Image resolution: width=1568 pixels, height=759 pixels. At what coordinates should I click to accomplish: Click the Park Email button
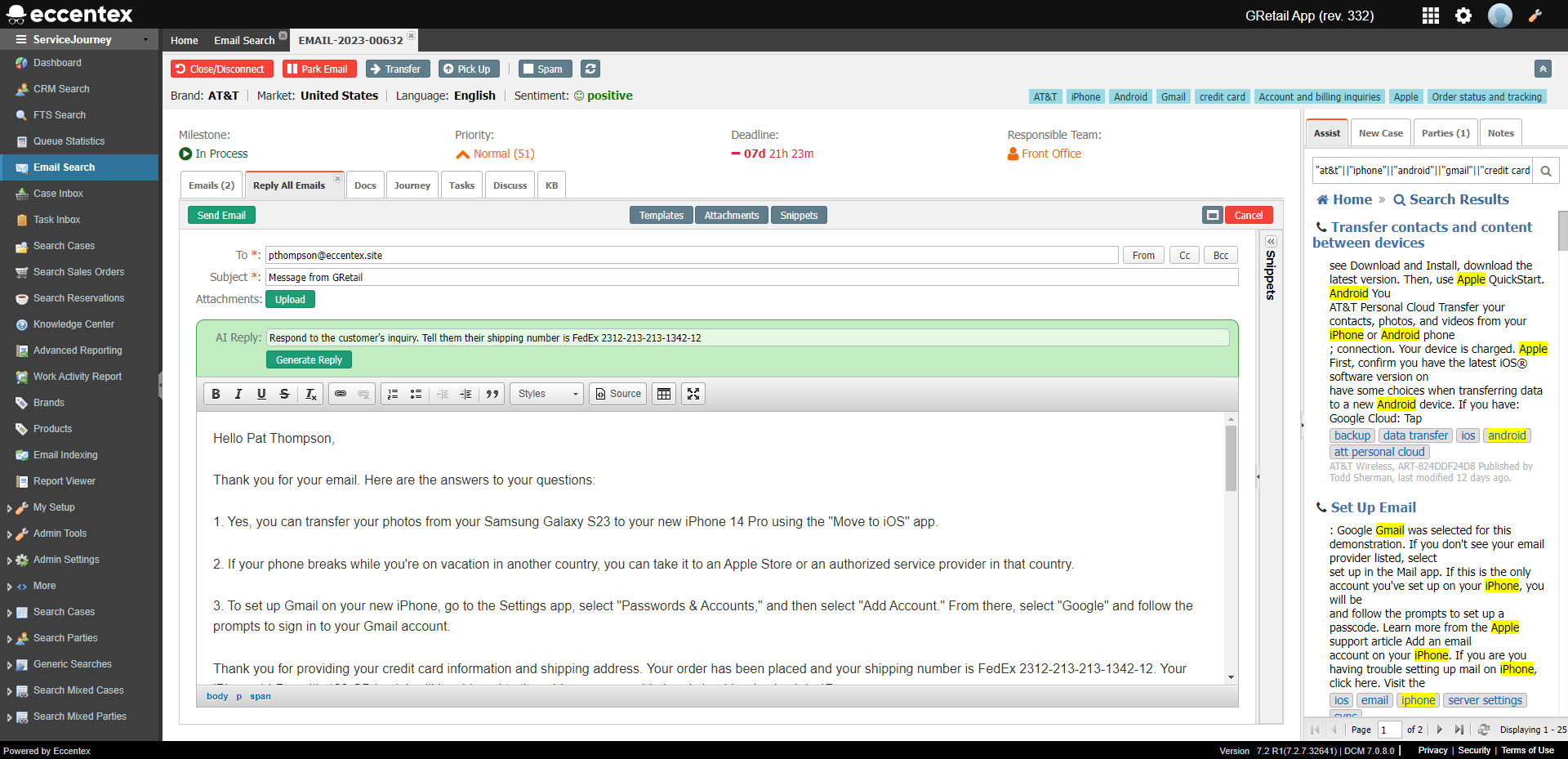coord(320,69)
